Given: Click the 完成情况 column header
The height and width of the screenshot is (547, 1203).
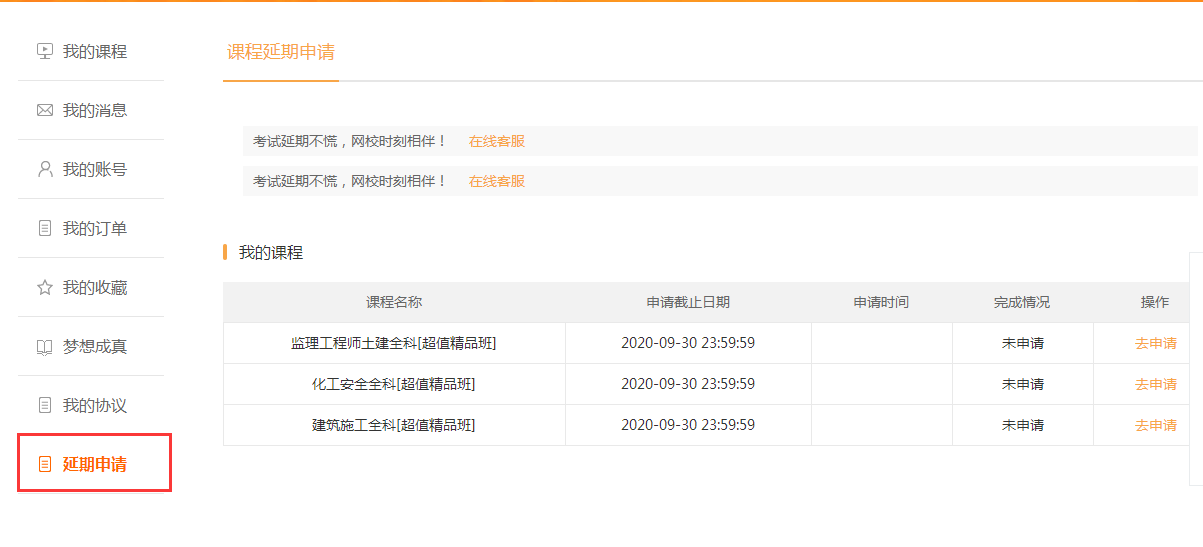Looking at the screenshot, I should 1022,302.
